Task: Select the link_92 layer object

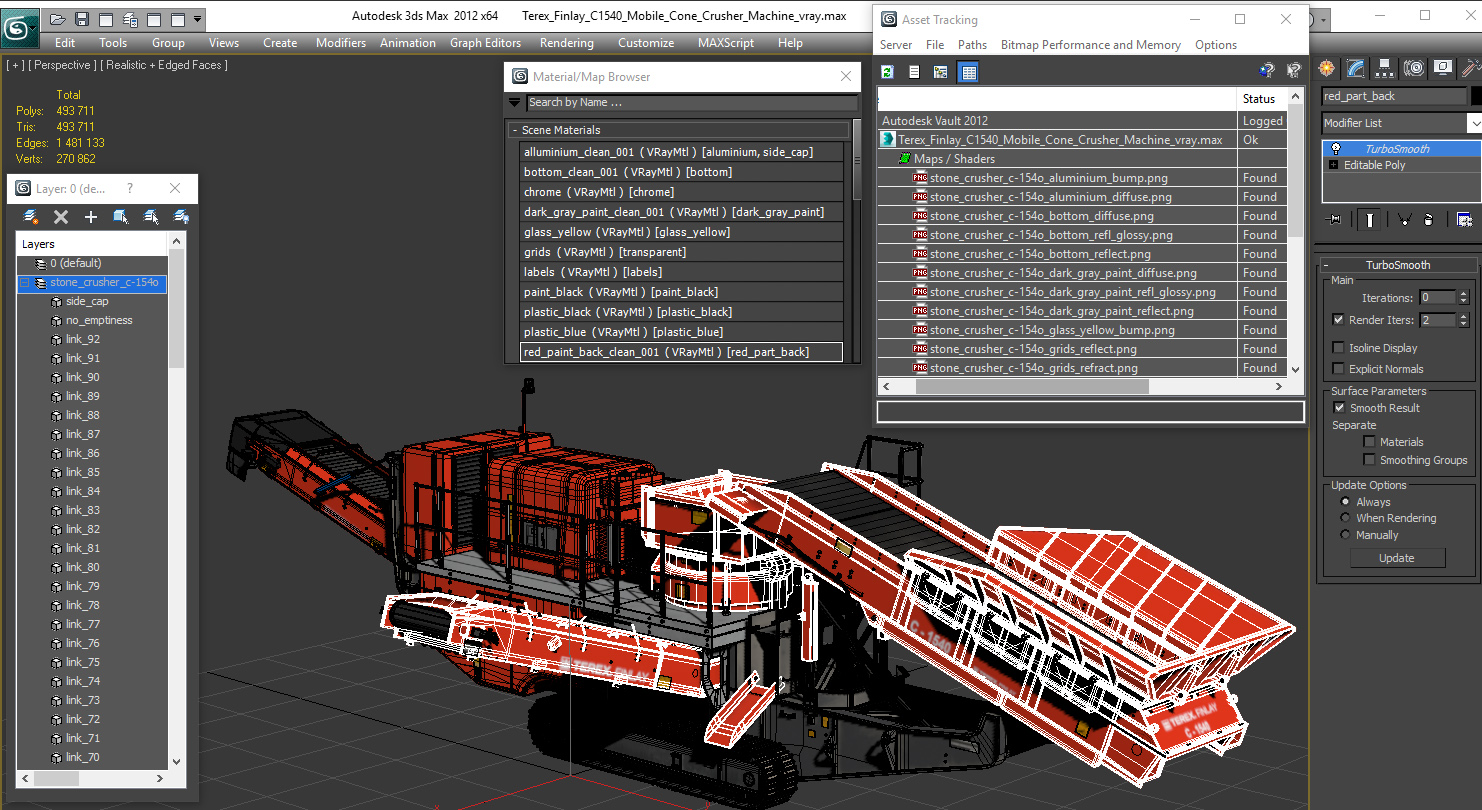Action: (83, 339)
